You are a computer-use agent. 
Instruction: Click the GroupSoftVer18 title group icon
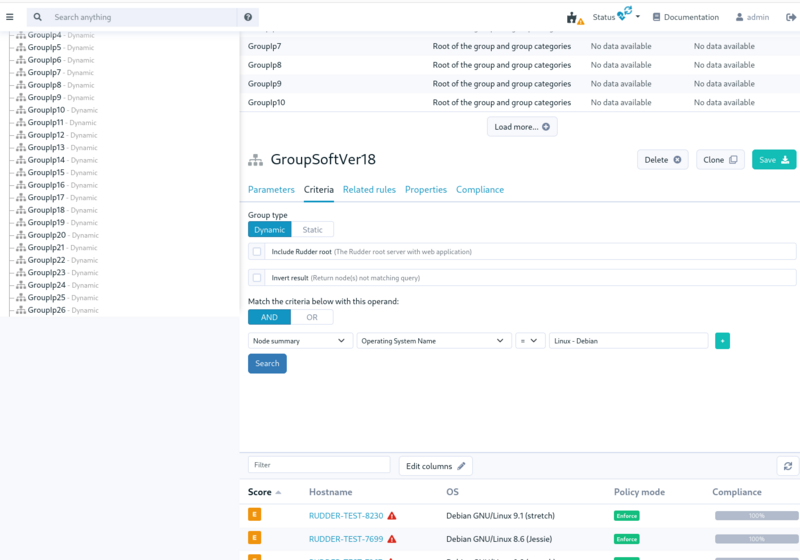(x=256, y=160)
